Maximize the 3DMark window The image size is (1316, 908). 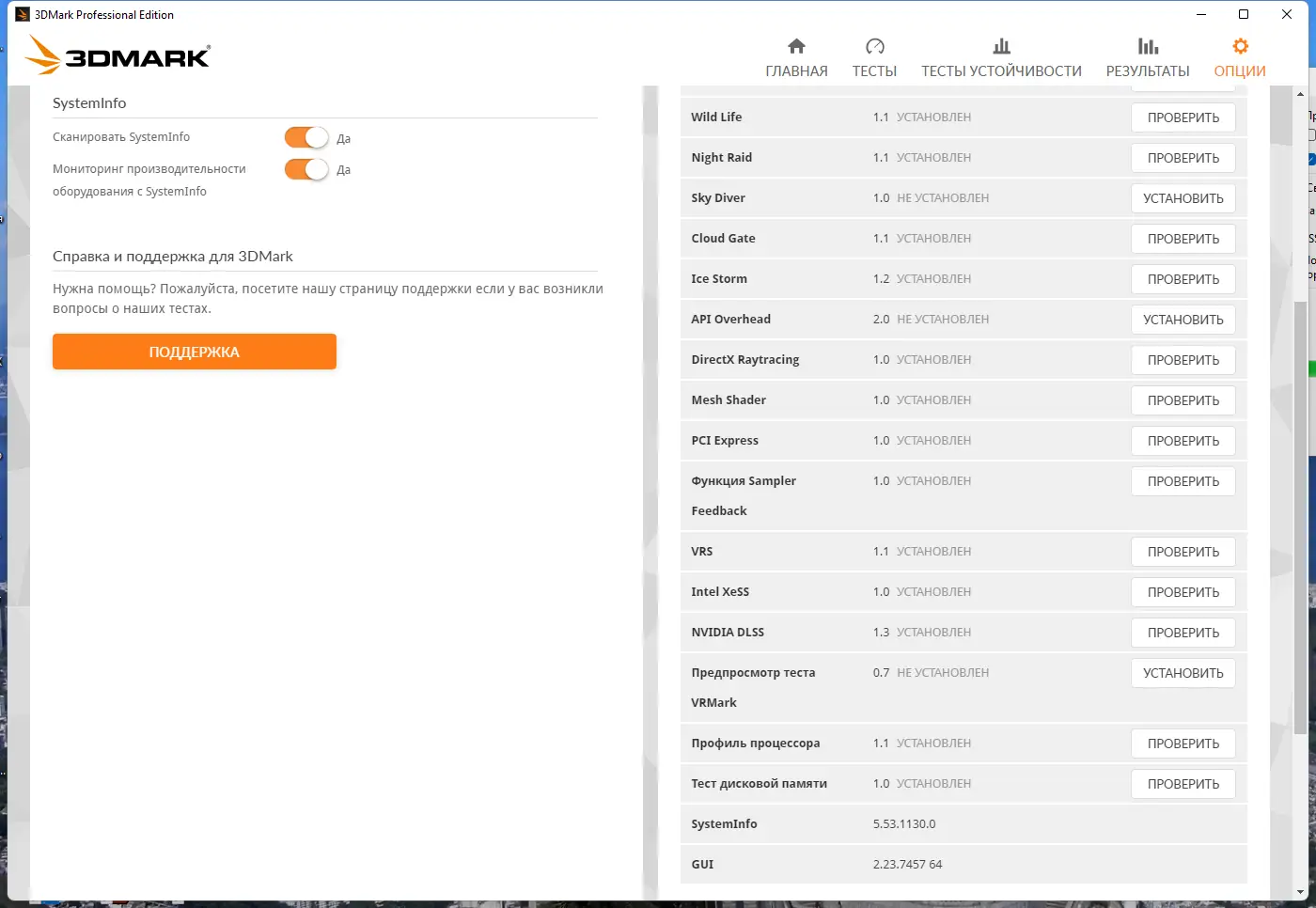pos(1244,14)
